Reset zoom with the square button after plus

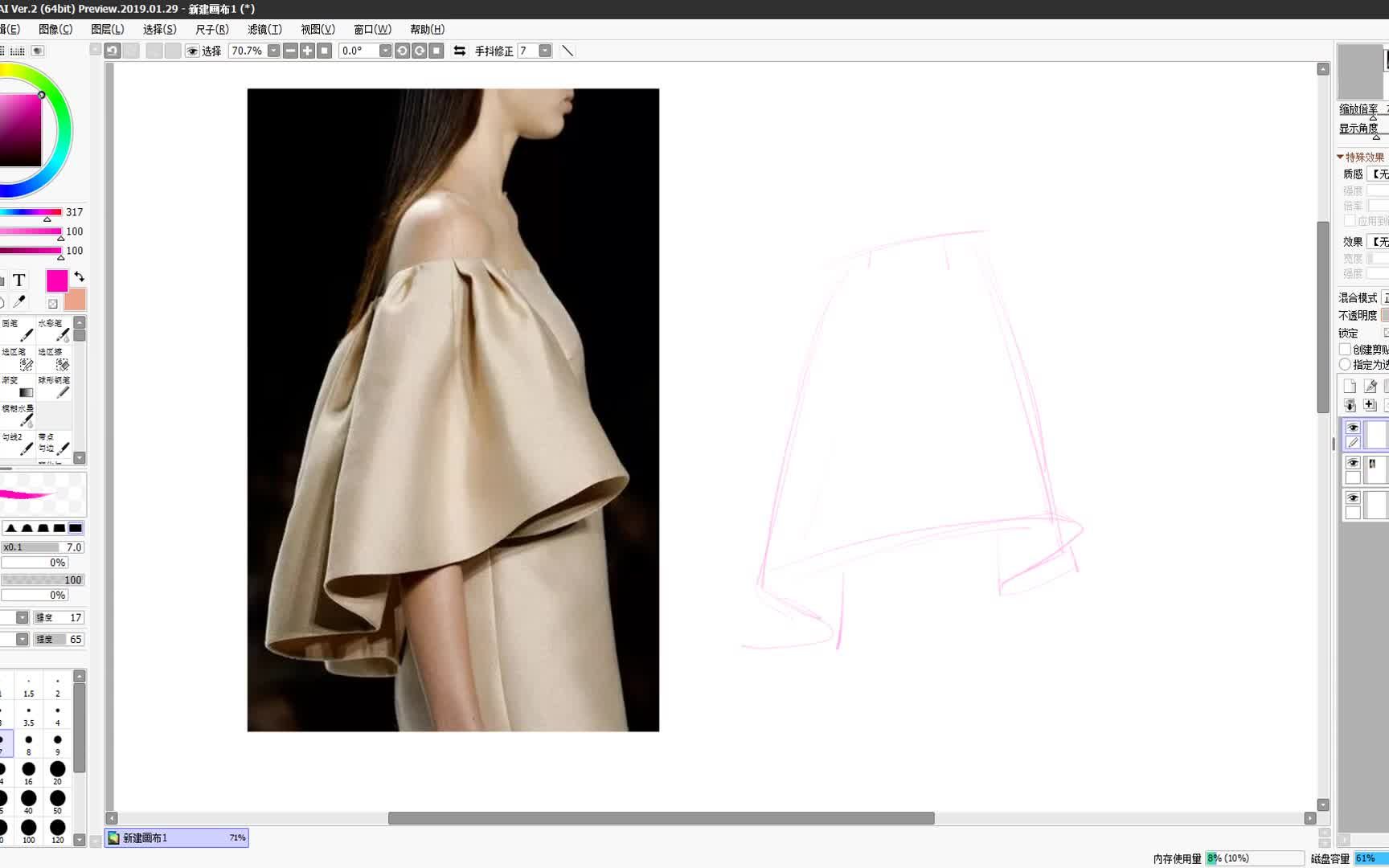[325, 51]
